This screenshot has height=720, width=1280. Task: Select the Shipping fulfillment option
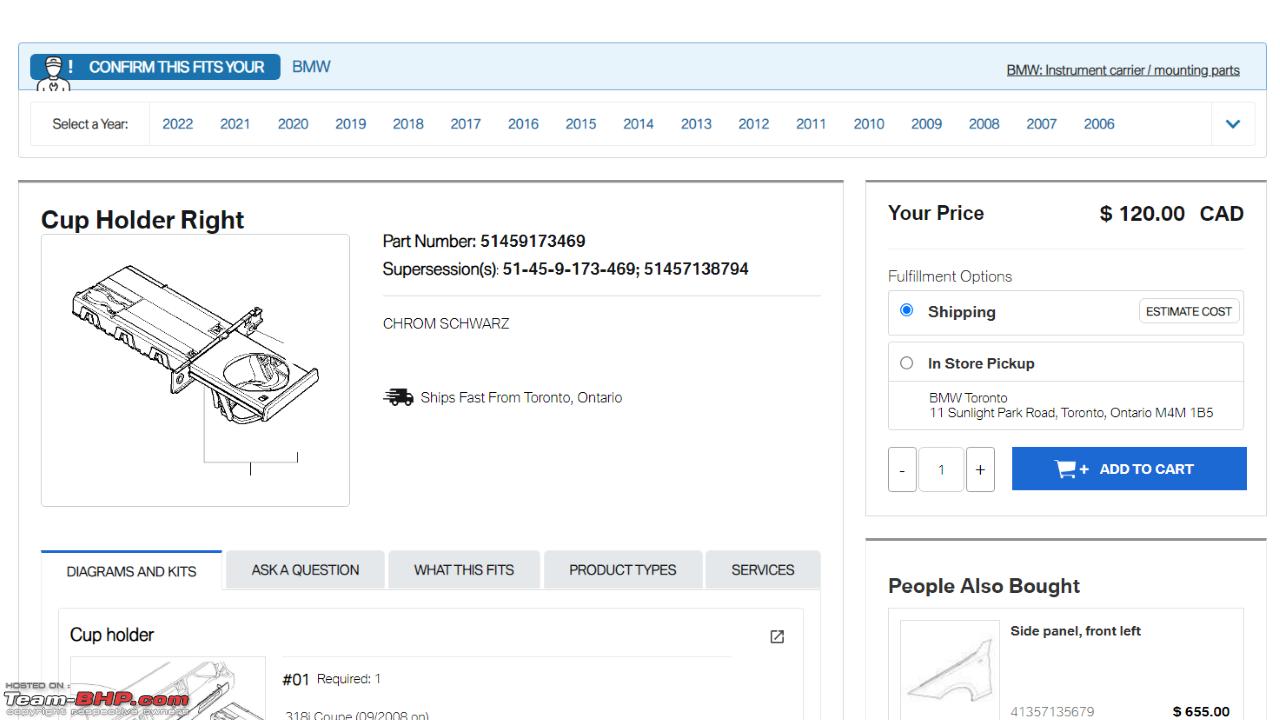point(906,310)
